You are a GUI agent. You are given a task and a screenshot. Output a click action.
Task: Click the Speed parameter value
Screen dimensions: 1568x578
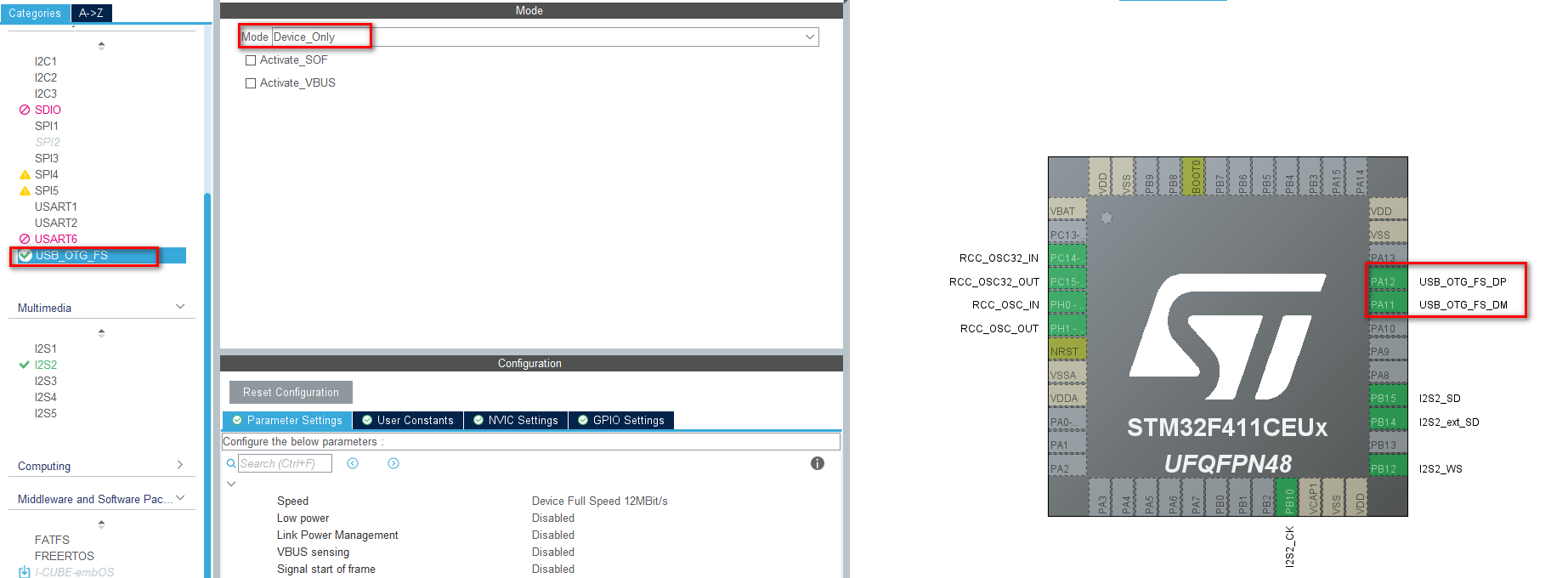pyautogui.click(x=600, y=501)
